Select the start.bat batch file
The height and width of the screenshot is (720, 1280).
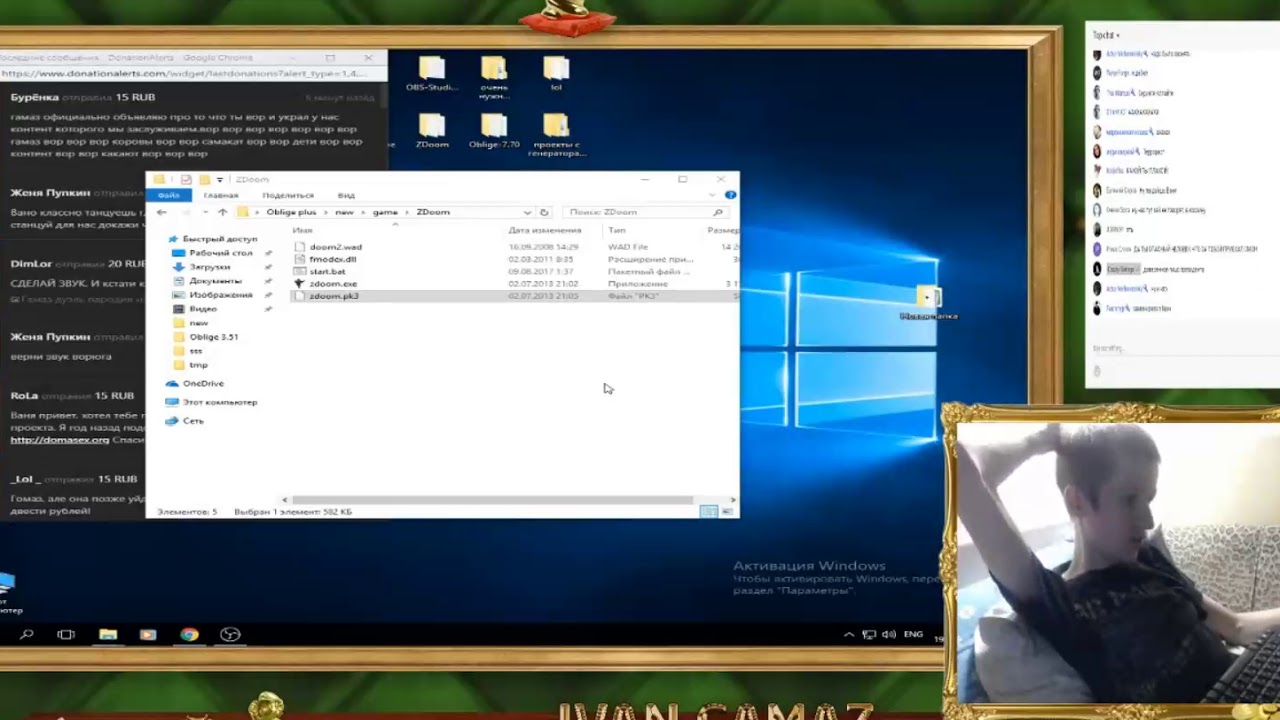327,271
